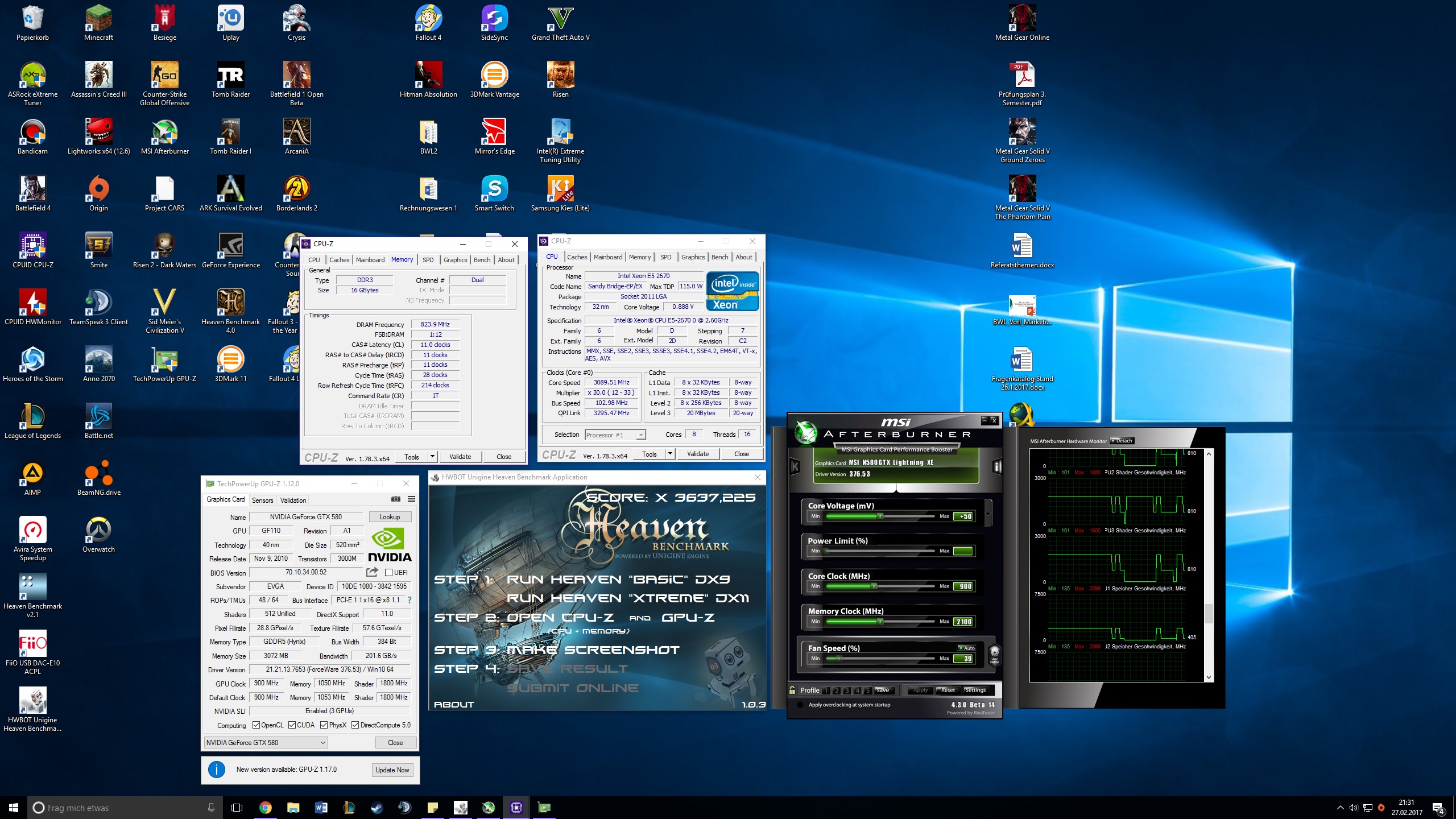Open fan User Define gear icon
1456x819 pixels.
point(994,654)
